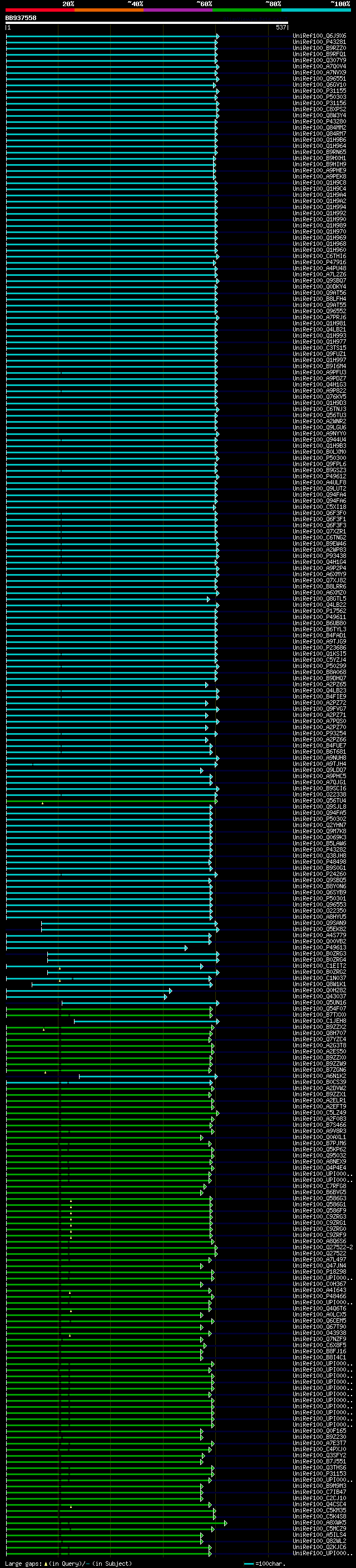Open hit label UniRef100_A6N1K2

(x=319, y=1076)
